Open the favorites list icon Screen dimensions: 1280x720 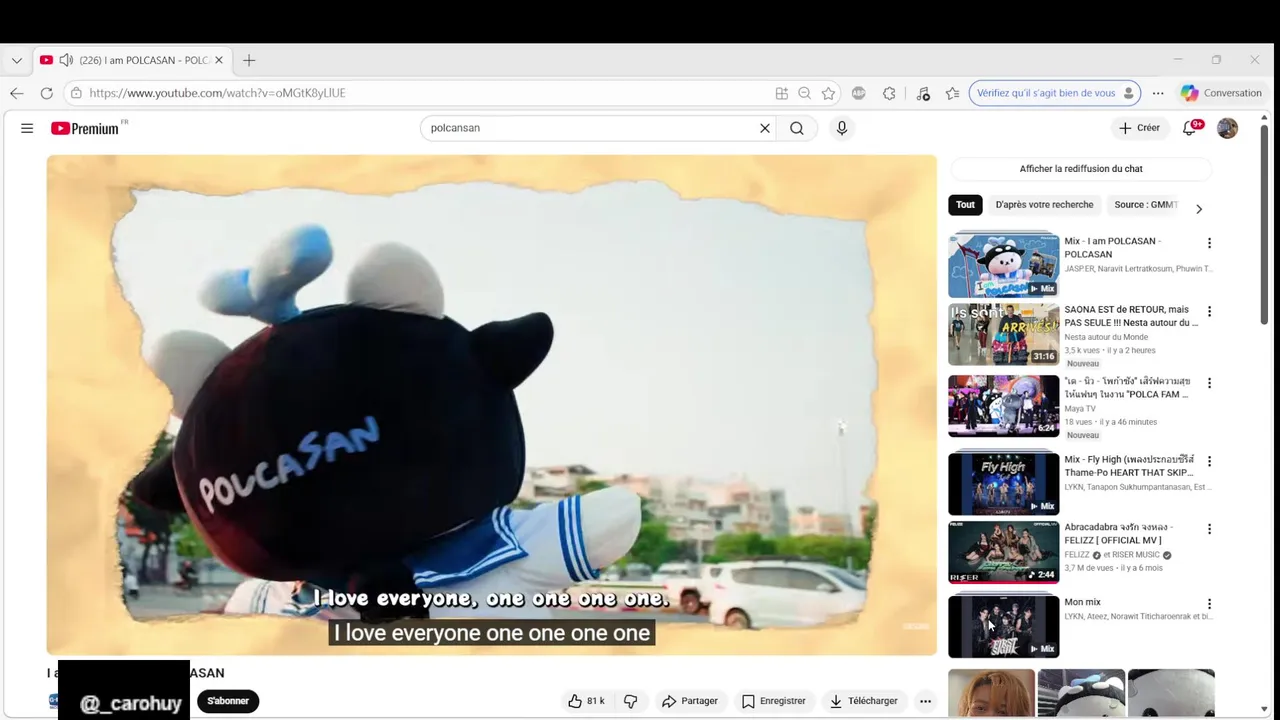point(953,93)
